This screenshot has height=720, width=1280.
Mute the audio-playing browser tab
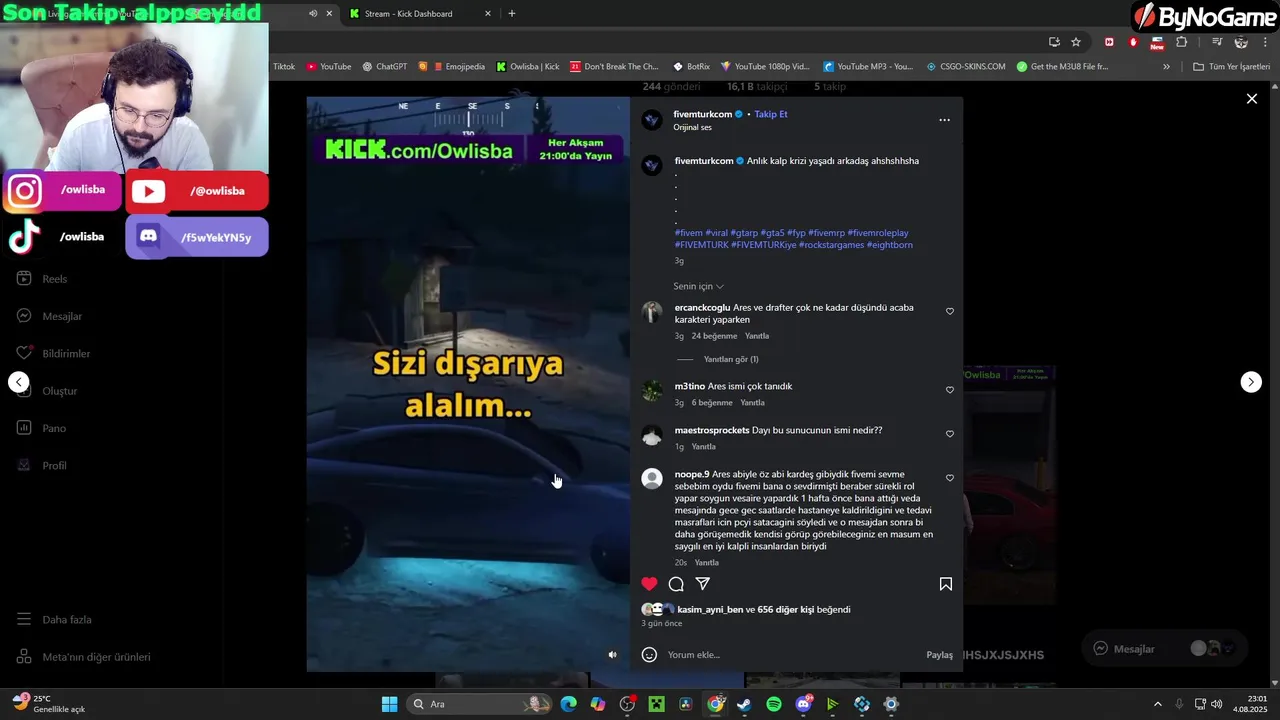313,14
